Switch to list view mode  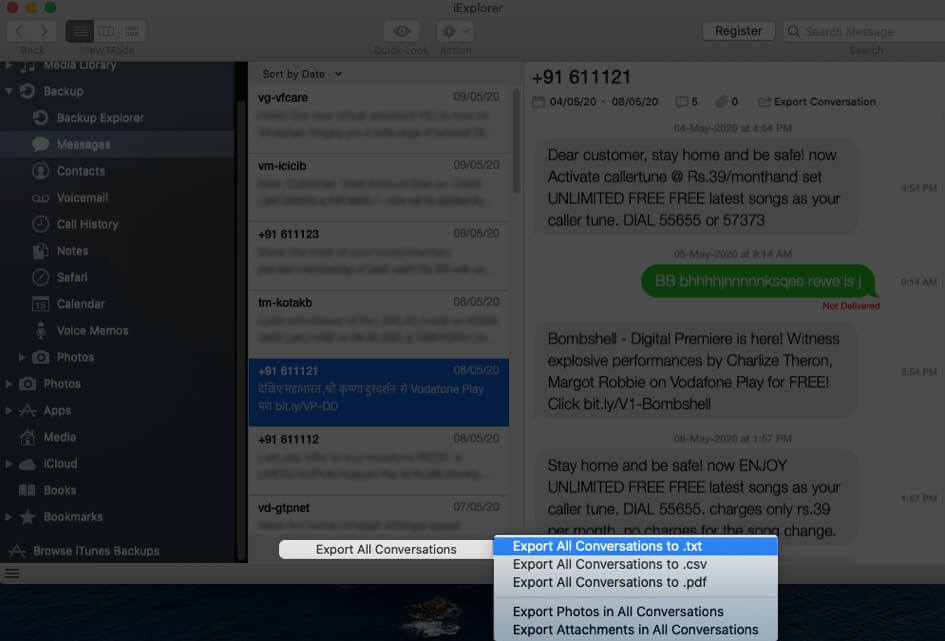(x=80, y=31)
